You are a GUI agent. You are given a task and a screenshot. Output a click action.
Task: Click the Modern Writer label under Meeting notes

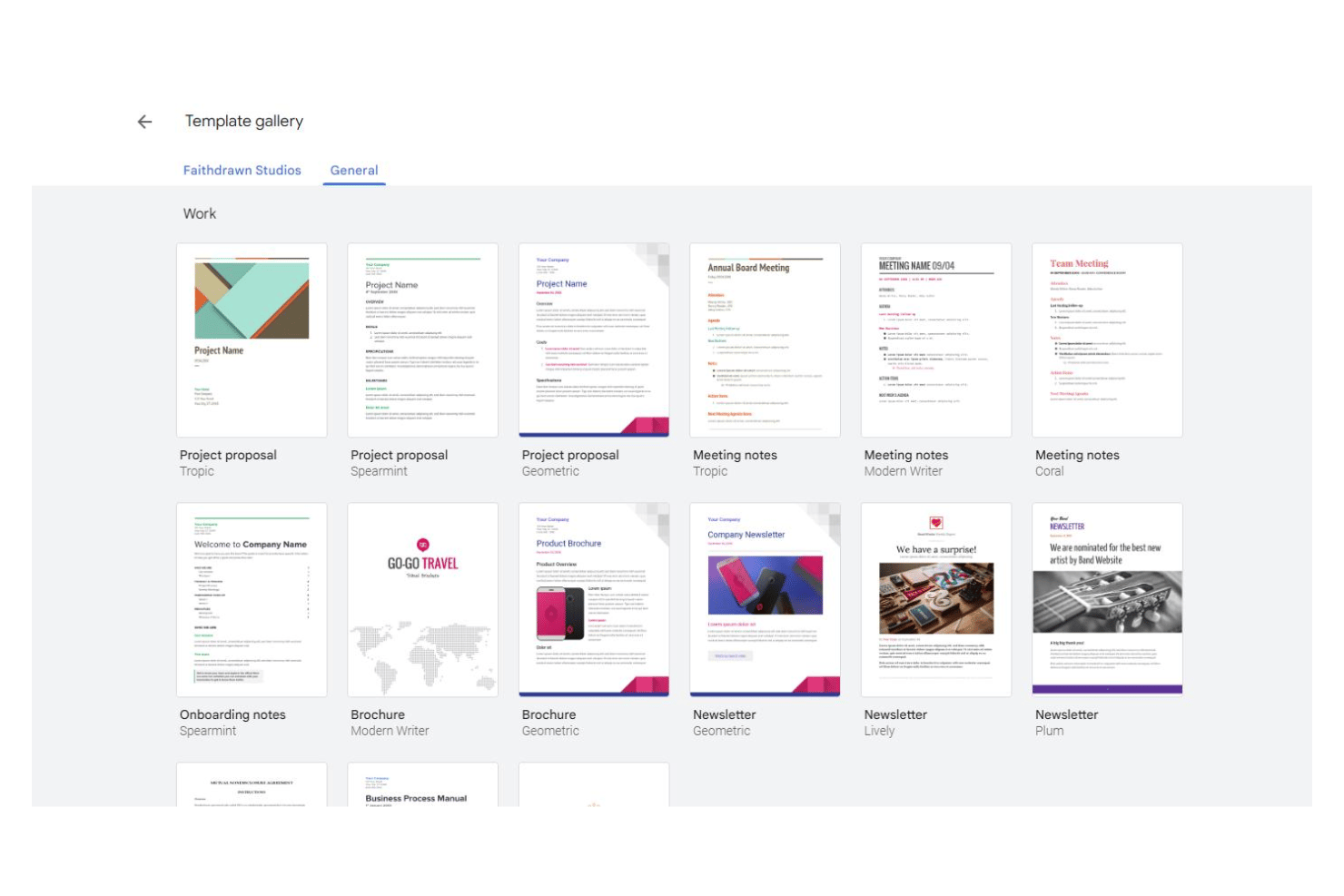(x=904, y=472)
